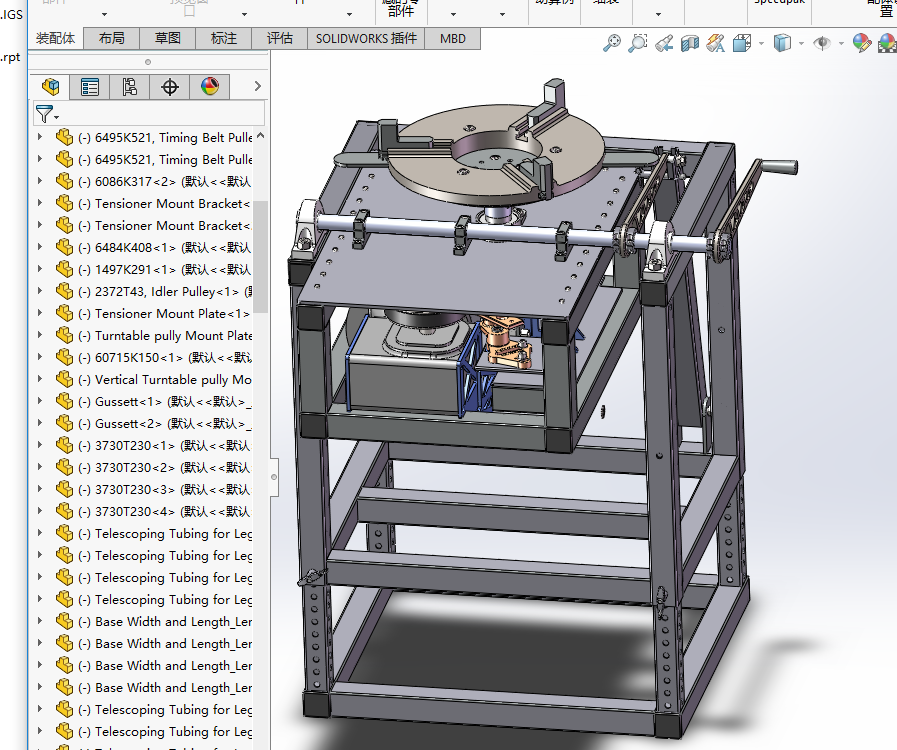Select the Zoom to Area tool
This screenshot has width=897, height=750.
tap(638, 43)
